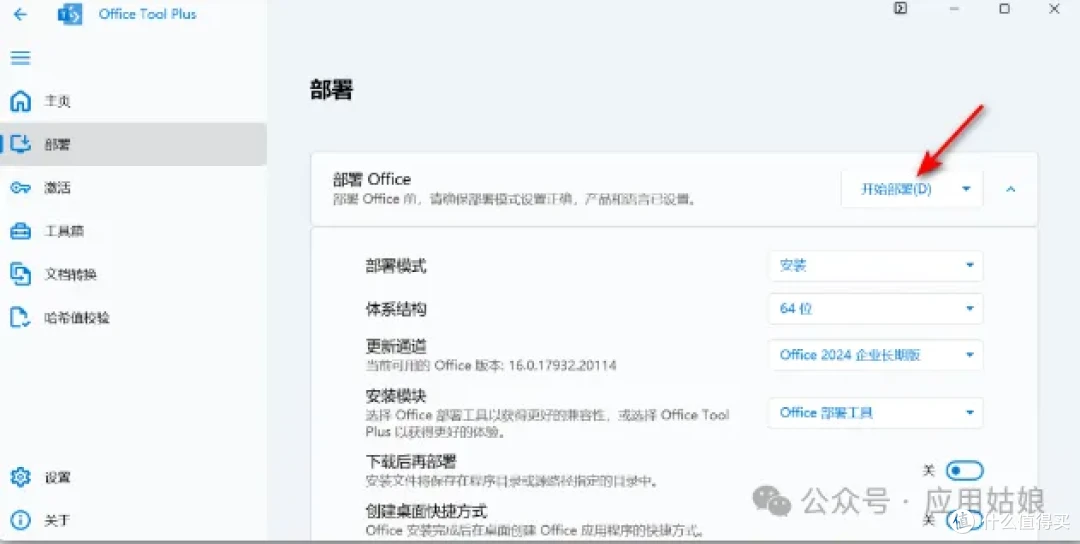Image resolution: width=1080 pixels, height=544 pixels.
Task: Click the Office Tool Plus title text
Action: click(147, 14)
